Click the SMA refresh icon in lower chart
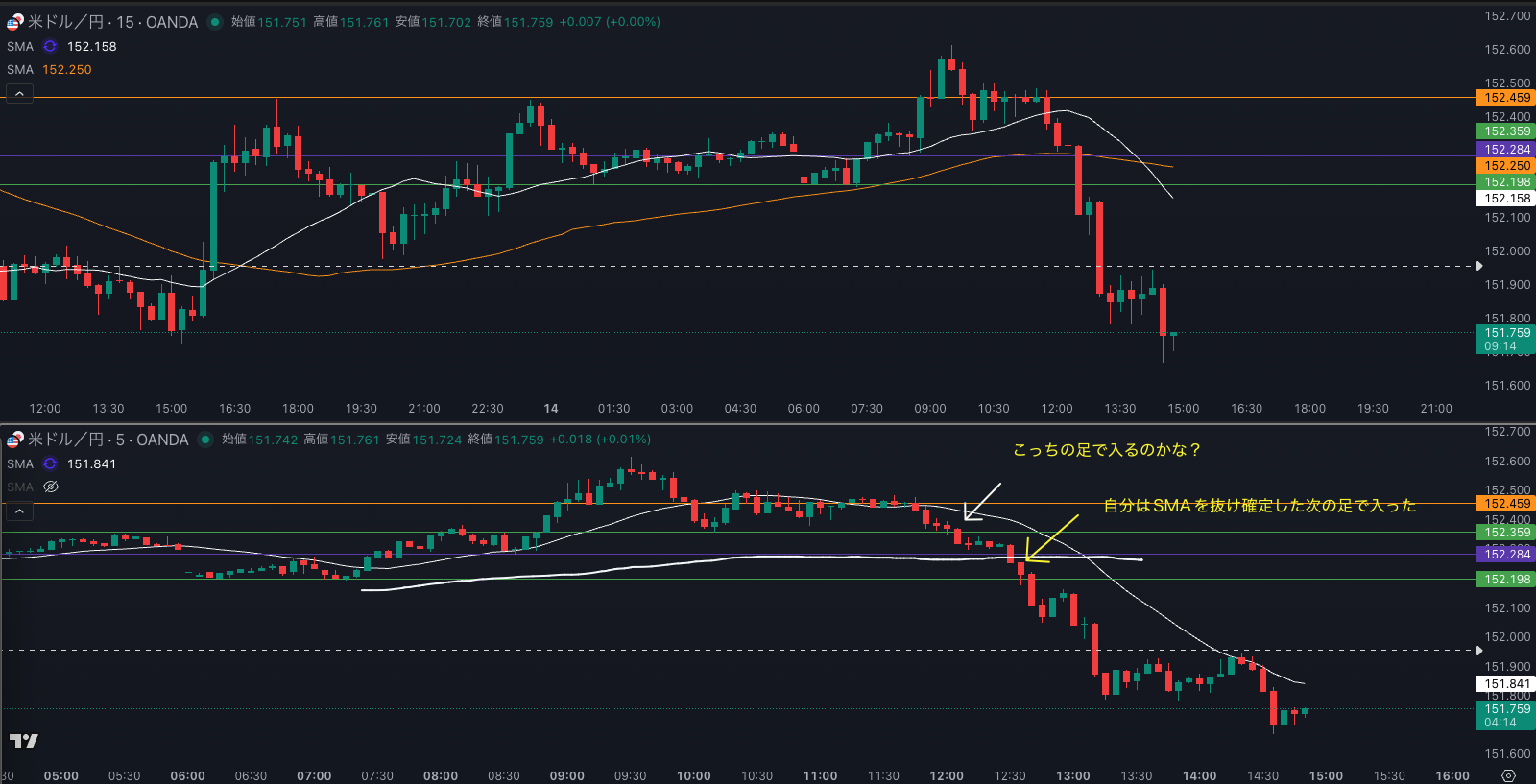Screen dimensions: 1536x784 (50, 463)
